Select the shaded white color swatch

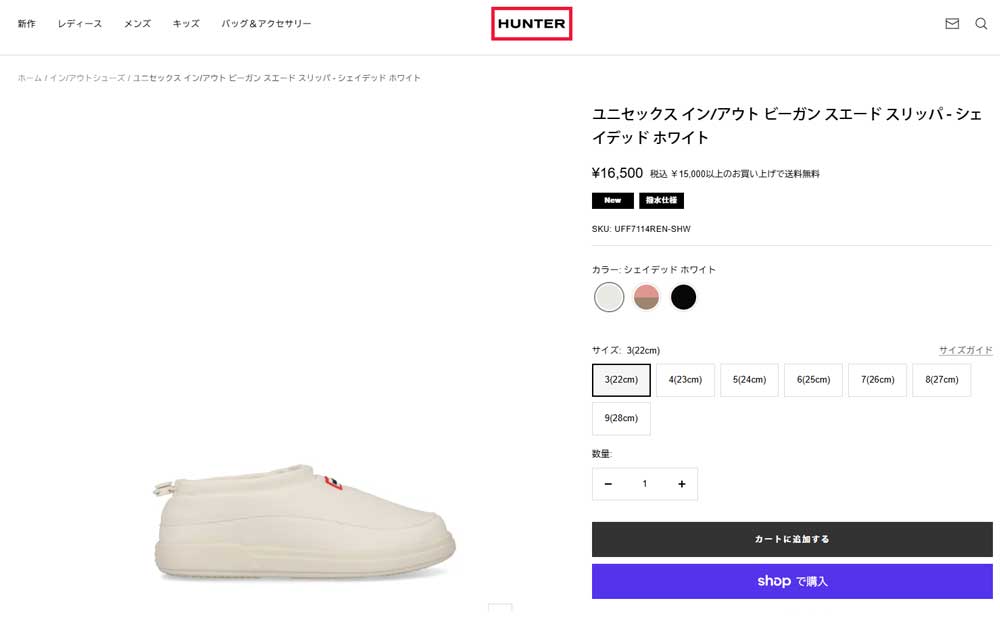(609, 297)
